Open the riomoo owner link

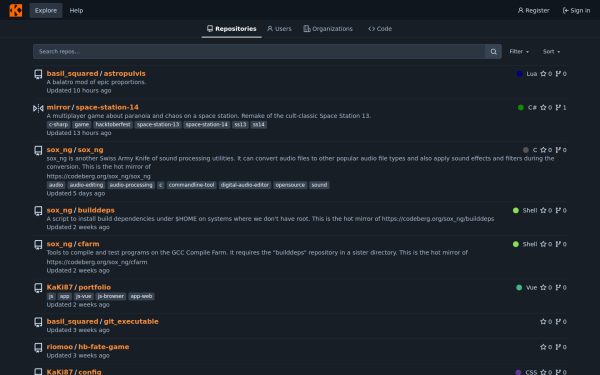click(x=60, y=347)
